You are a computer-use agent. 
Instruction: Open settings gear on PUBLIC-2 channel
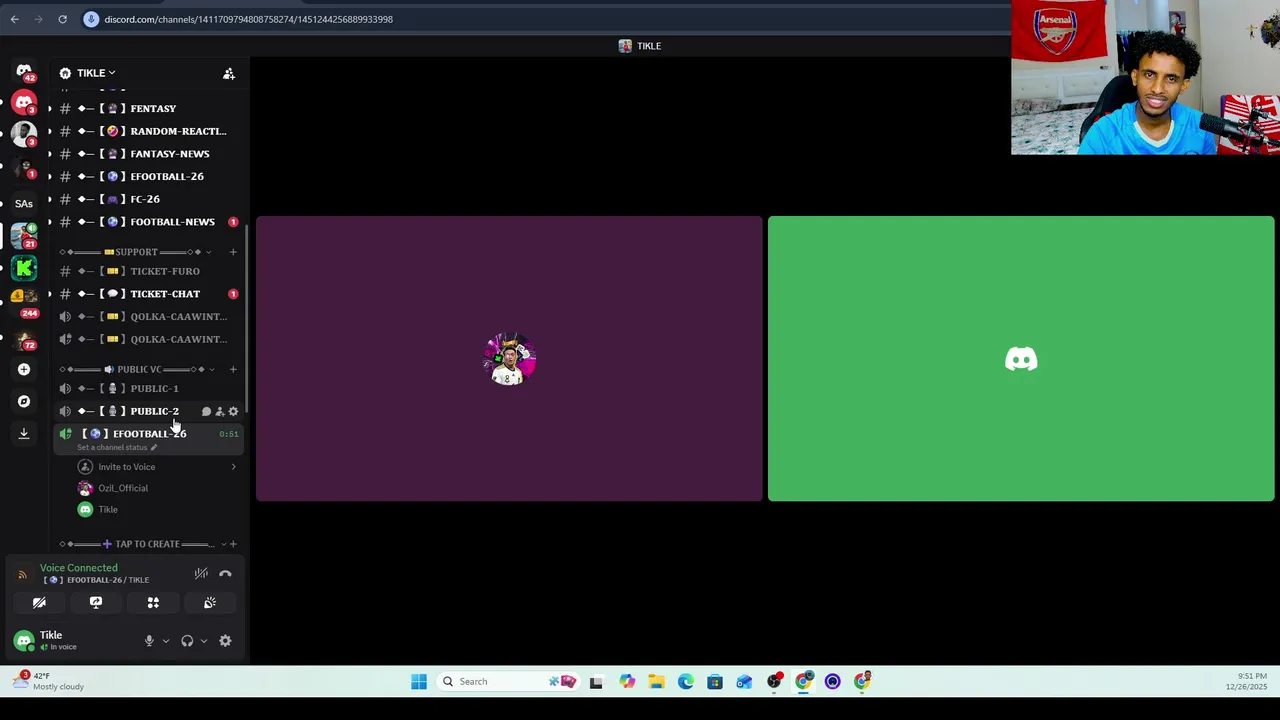[233, 411]
